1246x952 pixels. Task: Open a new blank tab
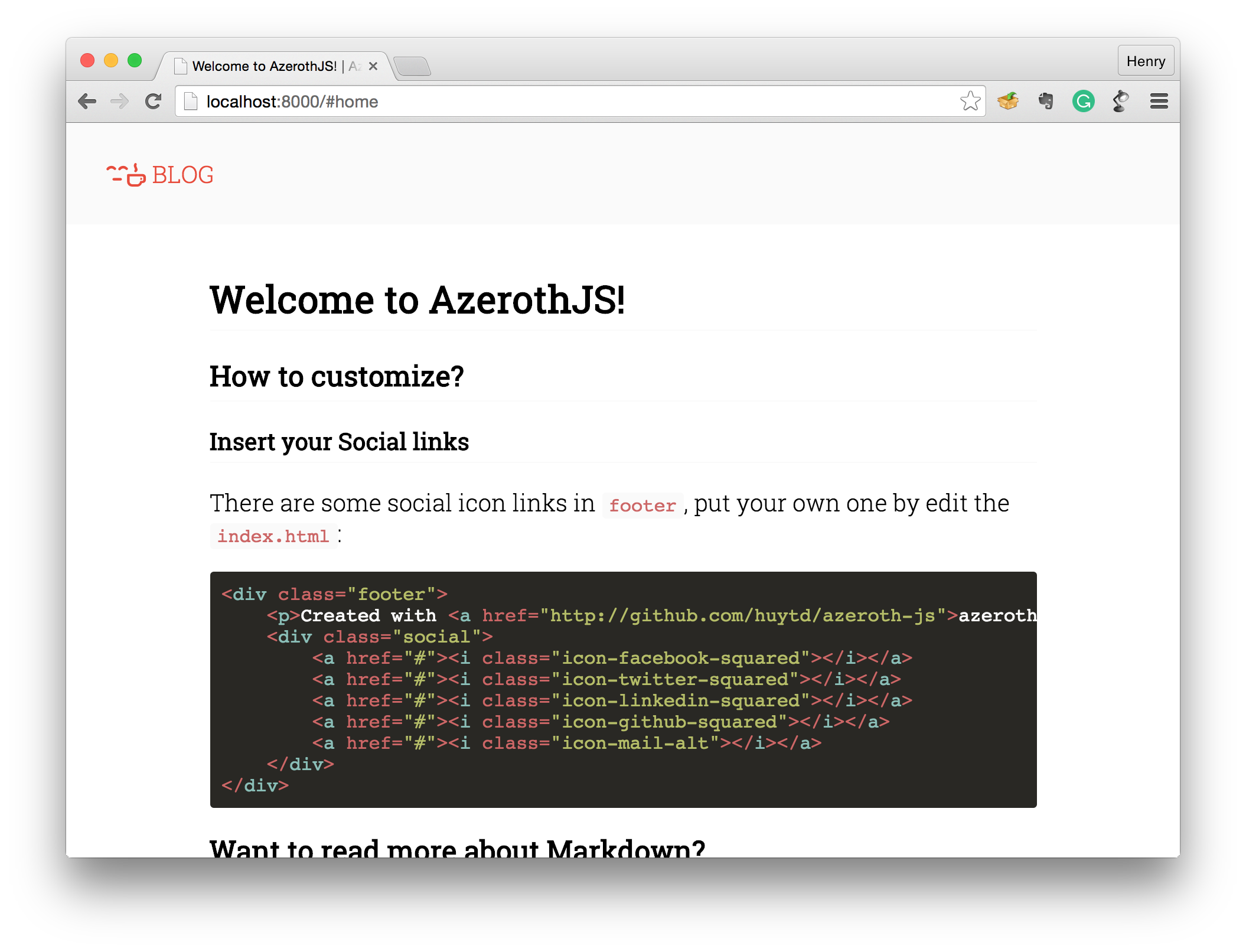coord(412,66)
